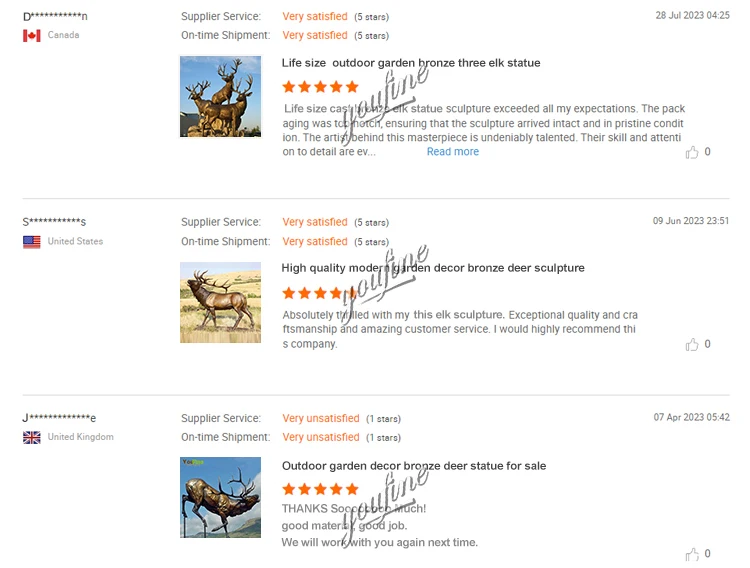This screenshot has height=568, width=750.
Task: Expand the review with Read more
Action: pos(452,152)
